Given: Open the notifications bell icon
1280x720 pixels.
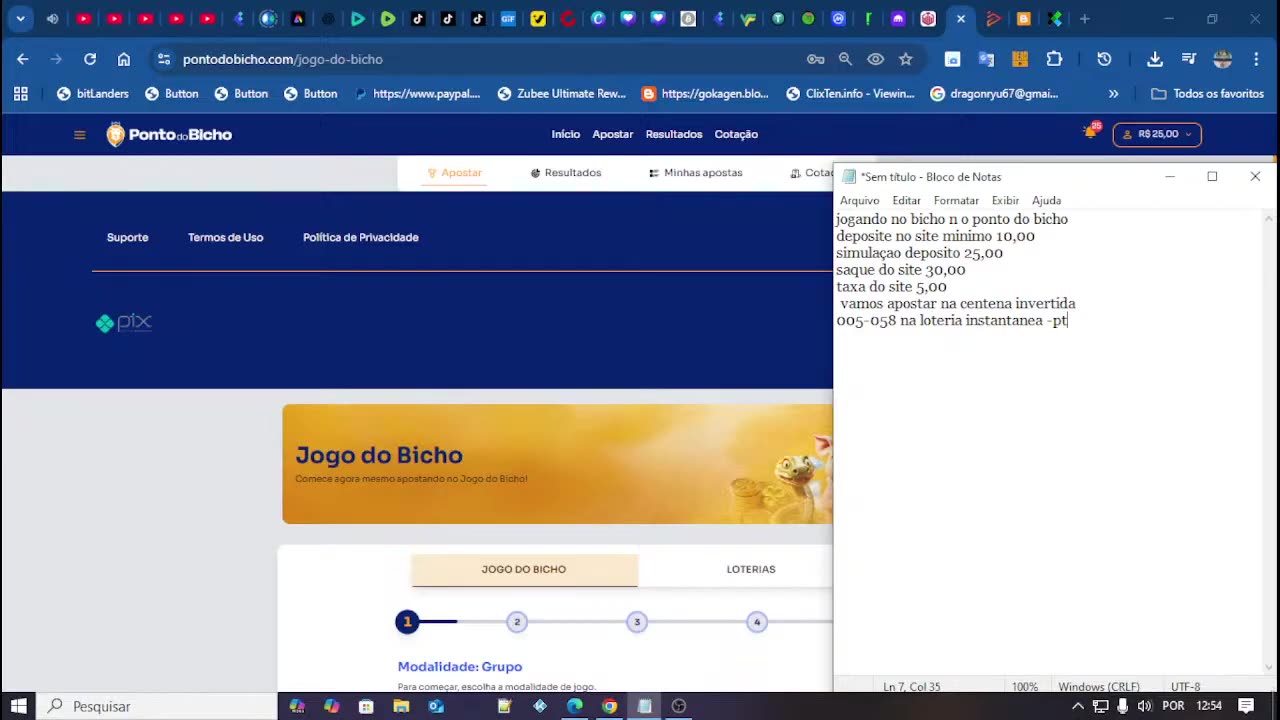Looking at the screenshot, I should tap(1090, 133).
